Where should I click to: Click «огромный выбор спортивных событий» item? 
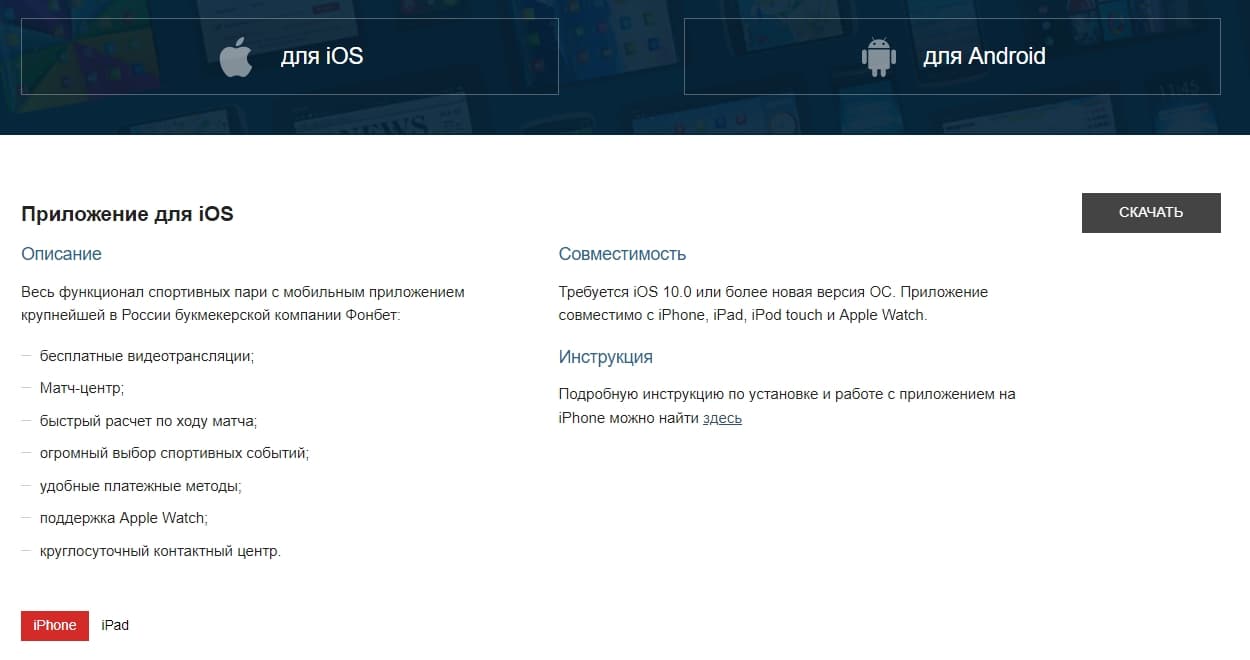(175, 453)
